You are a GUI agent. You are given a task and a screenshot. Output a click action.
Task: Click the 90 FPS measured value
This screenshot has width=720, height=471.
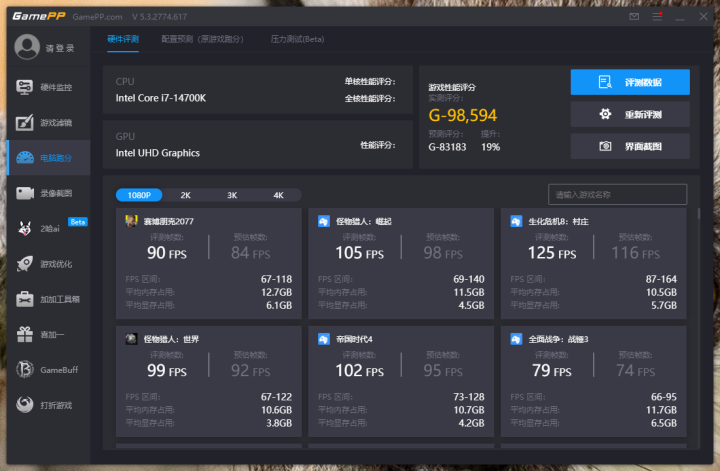click(167, 253)
